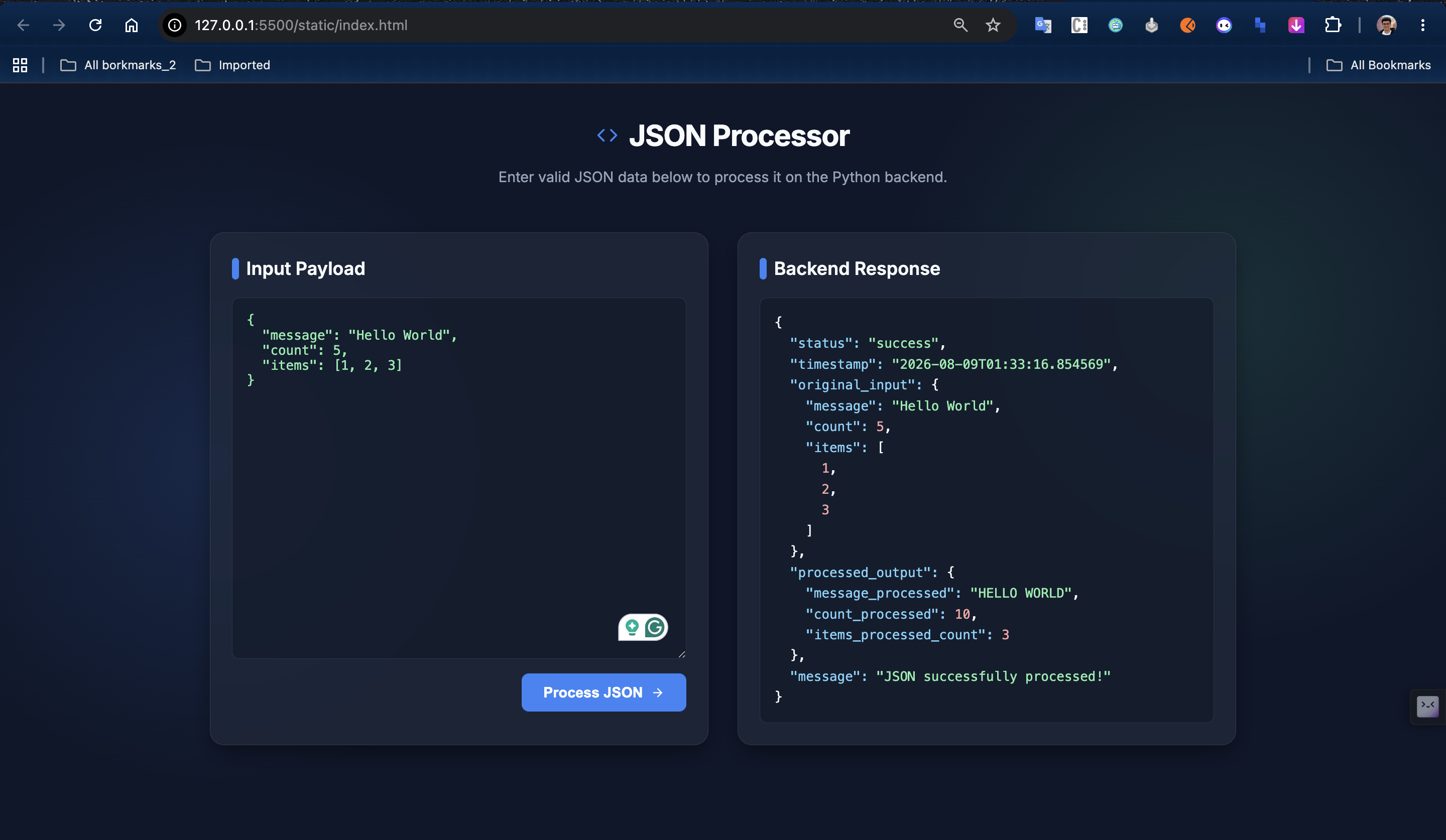Open the orange extension icon
1446x840 pixels.
click(x=1188, y=25)
